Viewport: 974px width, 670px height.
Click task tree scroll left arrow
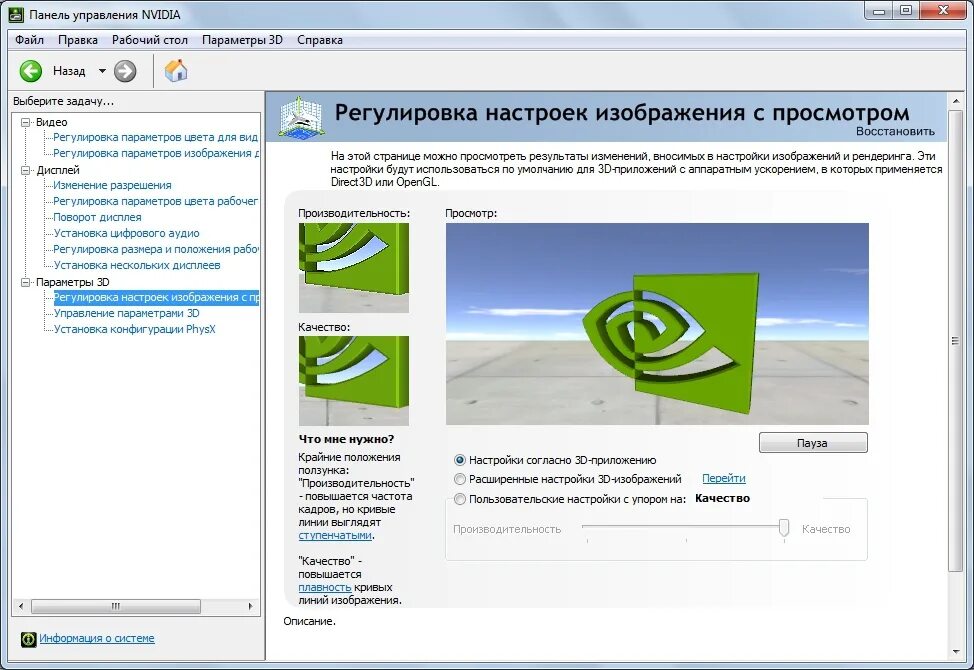[21, 606]
